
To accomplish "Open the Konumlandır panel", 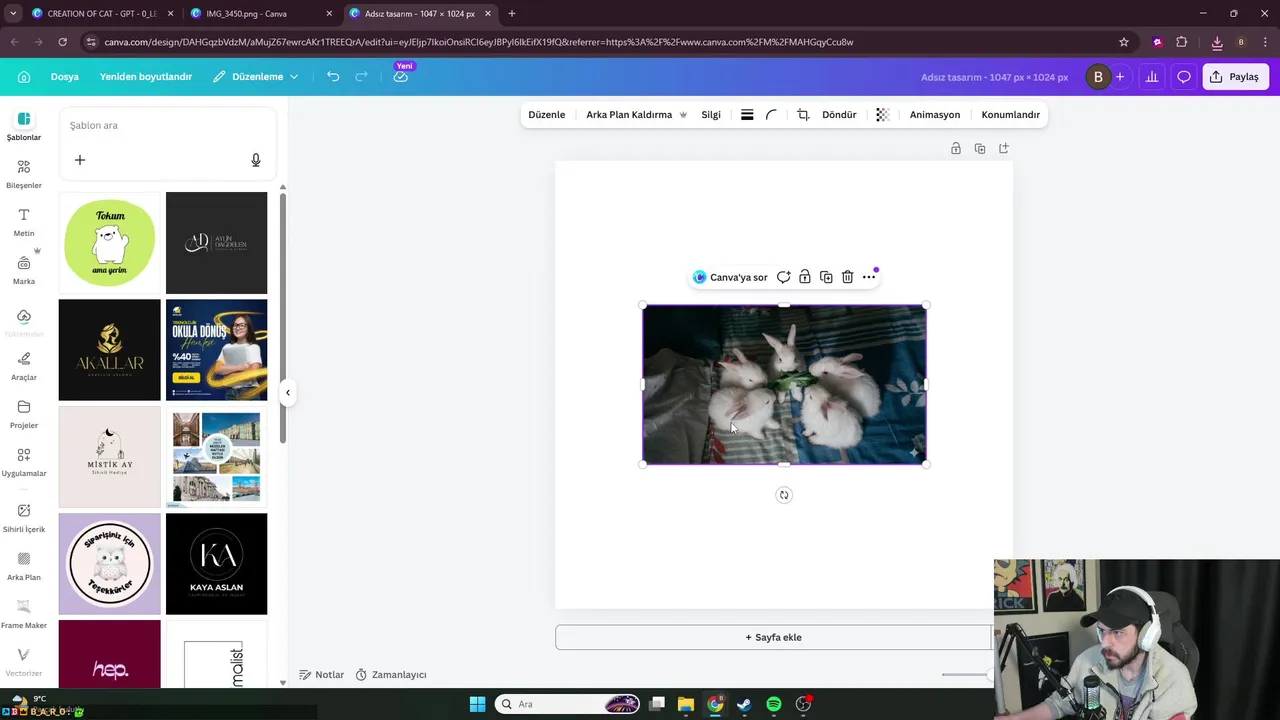I will (x=1011, y=115).
